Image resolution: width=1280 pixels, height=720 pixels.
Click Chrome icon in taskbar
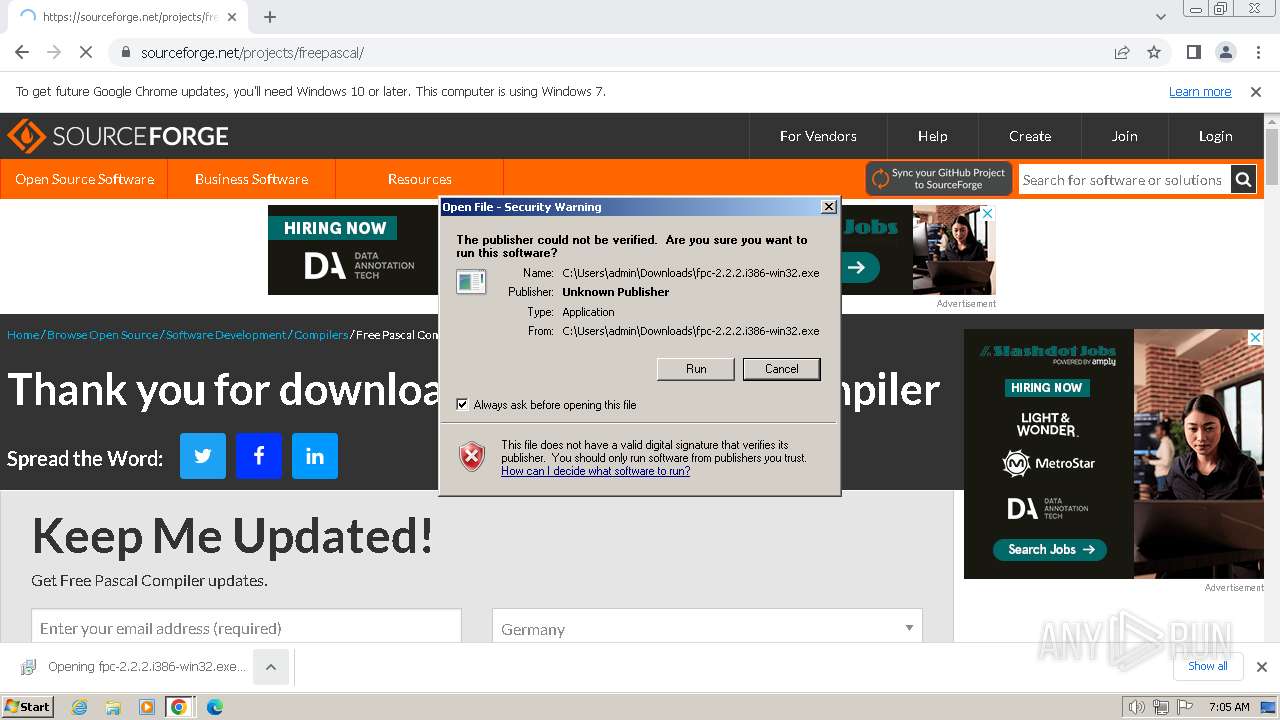click(x=179, y=707)
